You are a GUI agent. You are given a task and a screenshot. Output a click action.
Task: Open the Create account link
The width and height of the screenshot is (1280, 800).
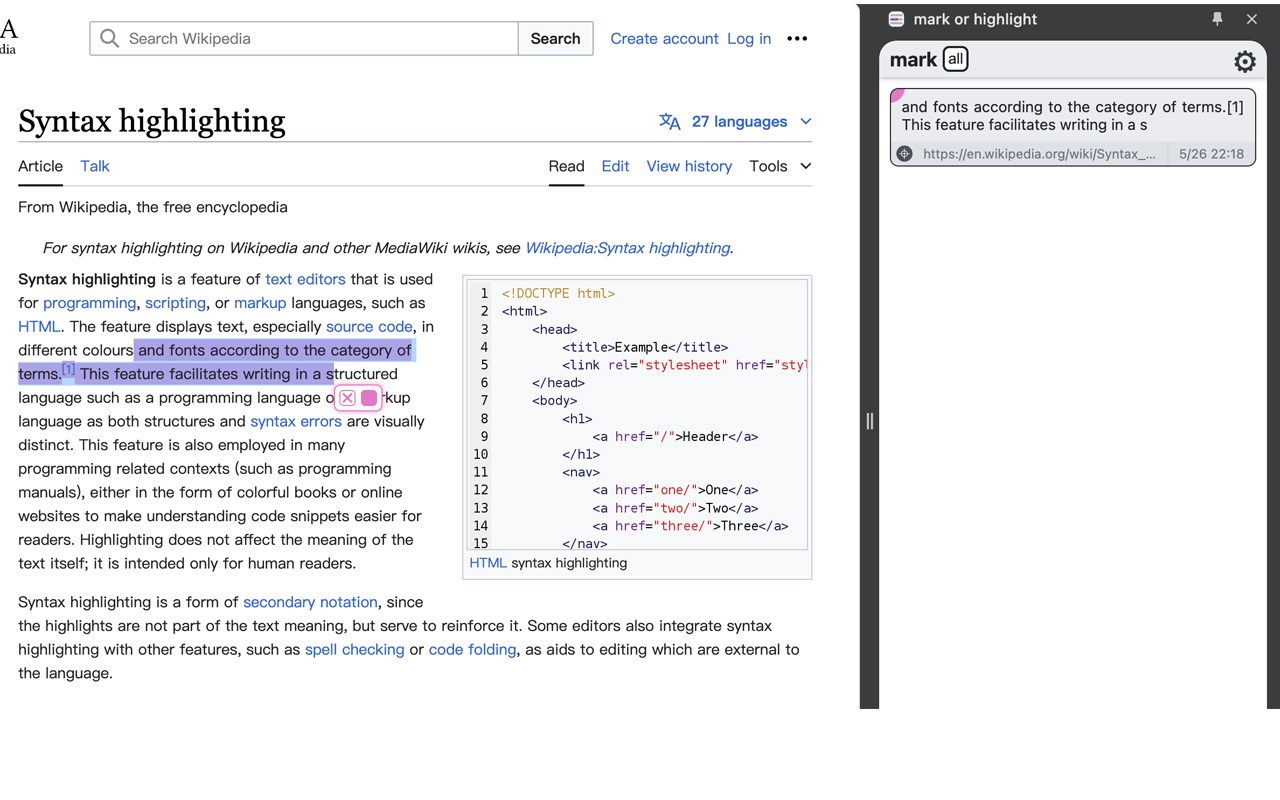point(664,39)
